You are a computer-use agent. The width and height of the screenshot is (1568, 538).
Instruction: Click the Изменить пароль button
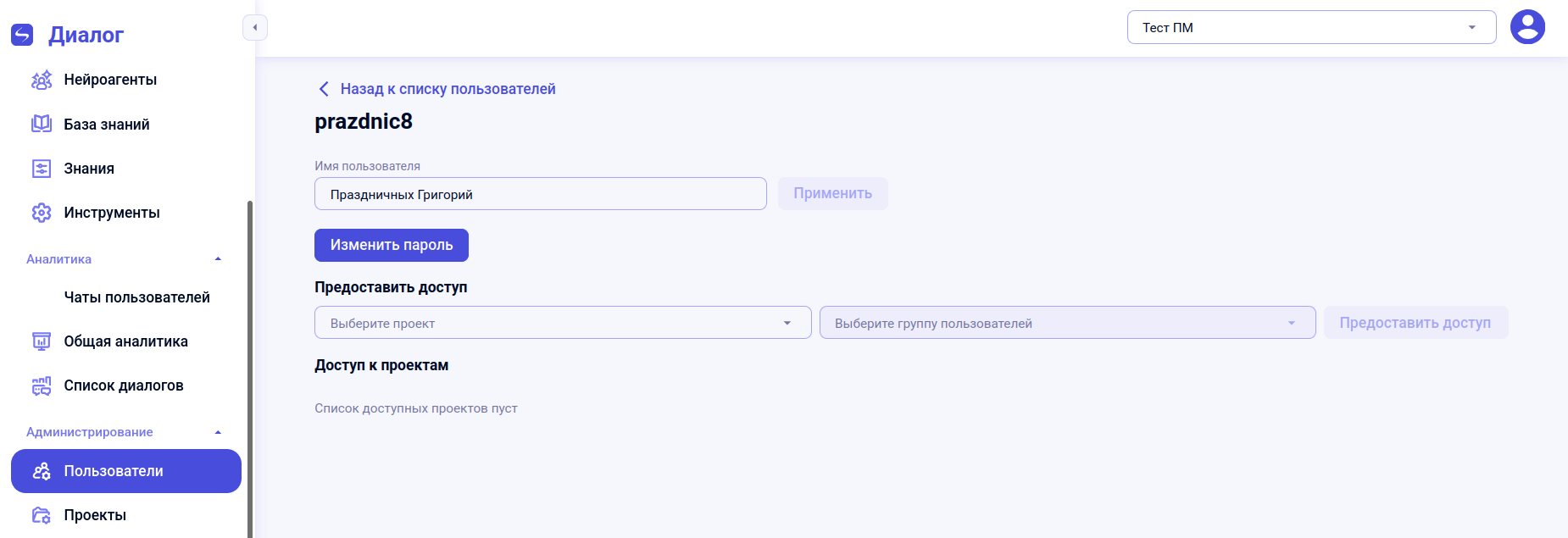pyautogui.click(x=392, y=245)
